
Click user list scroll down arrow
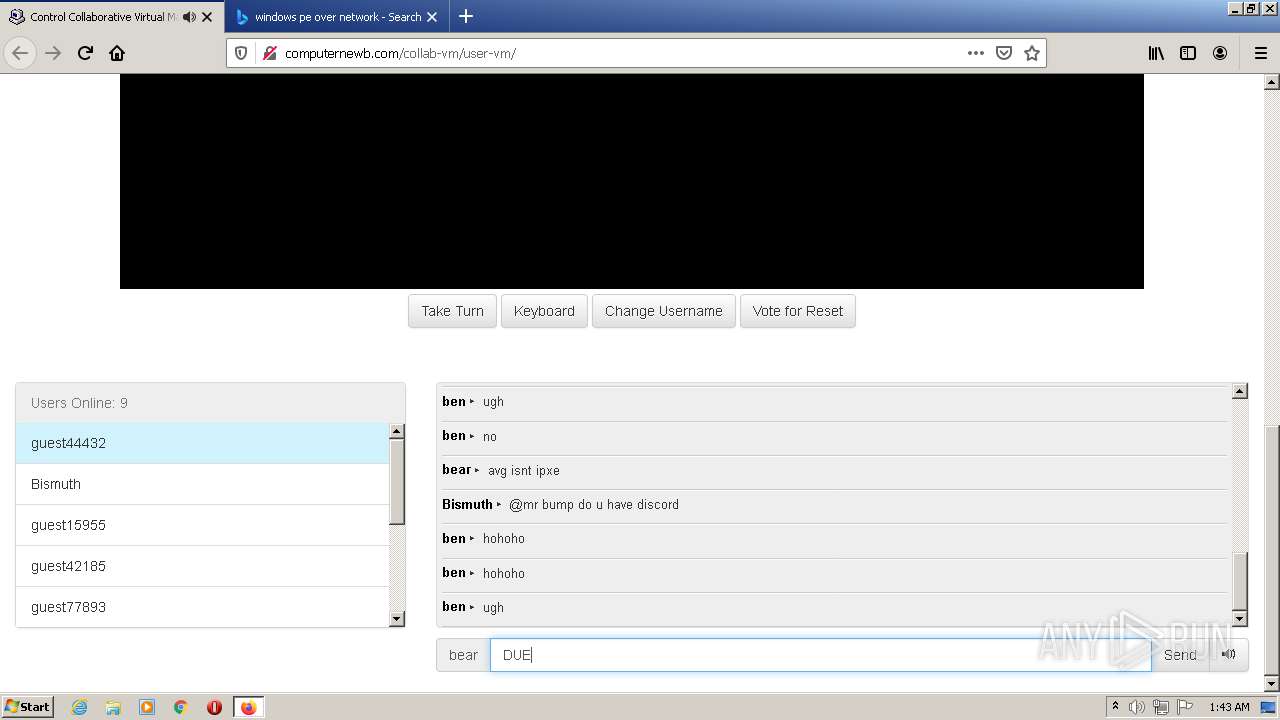pyautogui.click(x=397, y=619)
